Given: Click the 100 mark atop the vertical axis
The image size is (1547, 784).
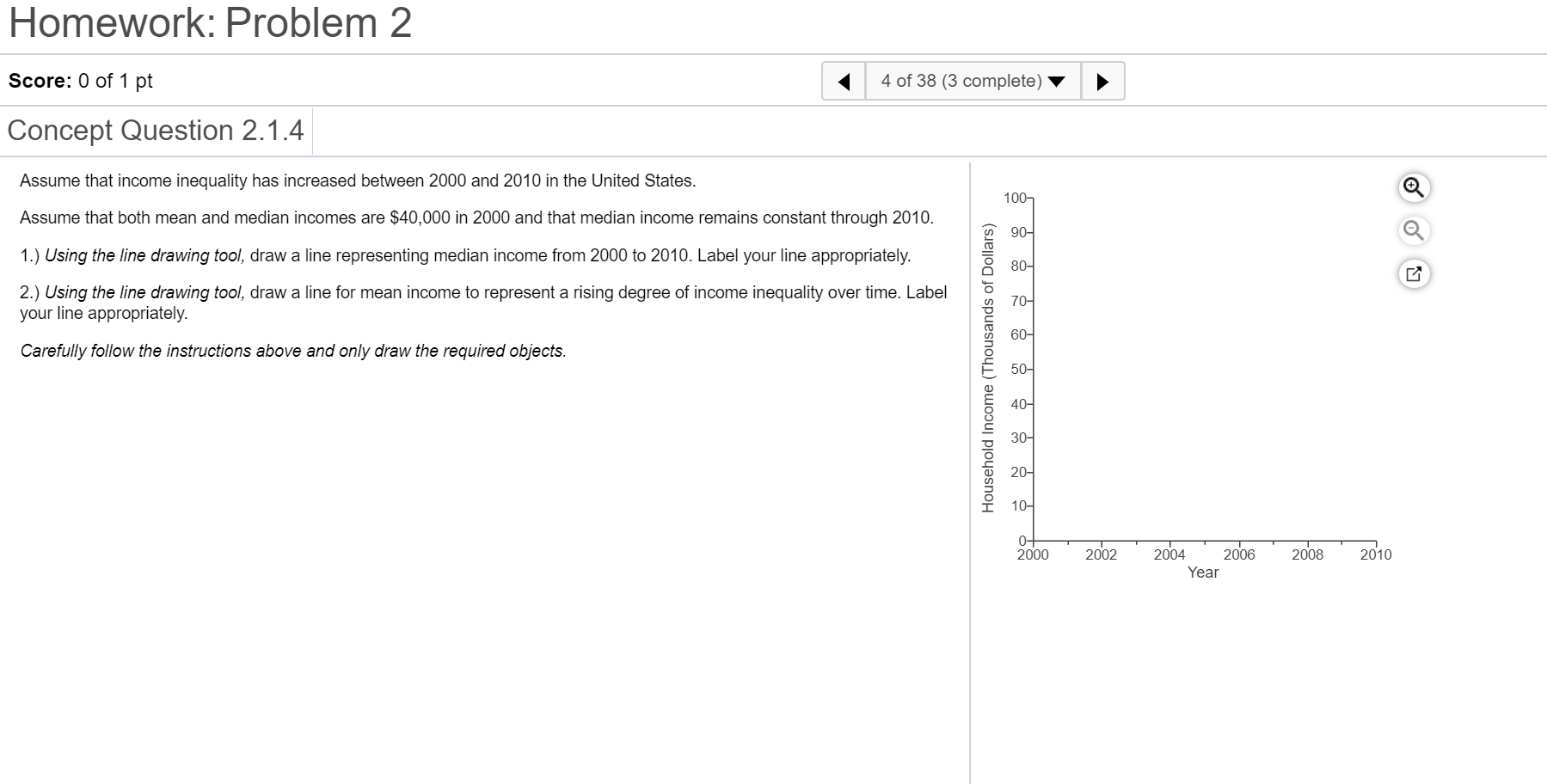Looking at the screenshot, I should tap(1016, 197).
